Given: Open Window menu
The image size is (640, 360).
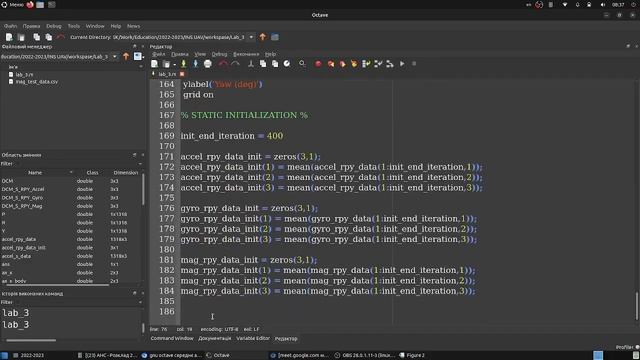Looking at the screenshot, I should tap(95, 26).
